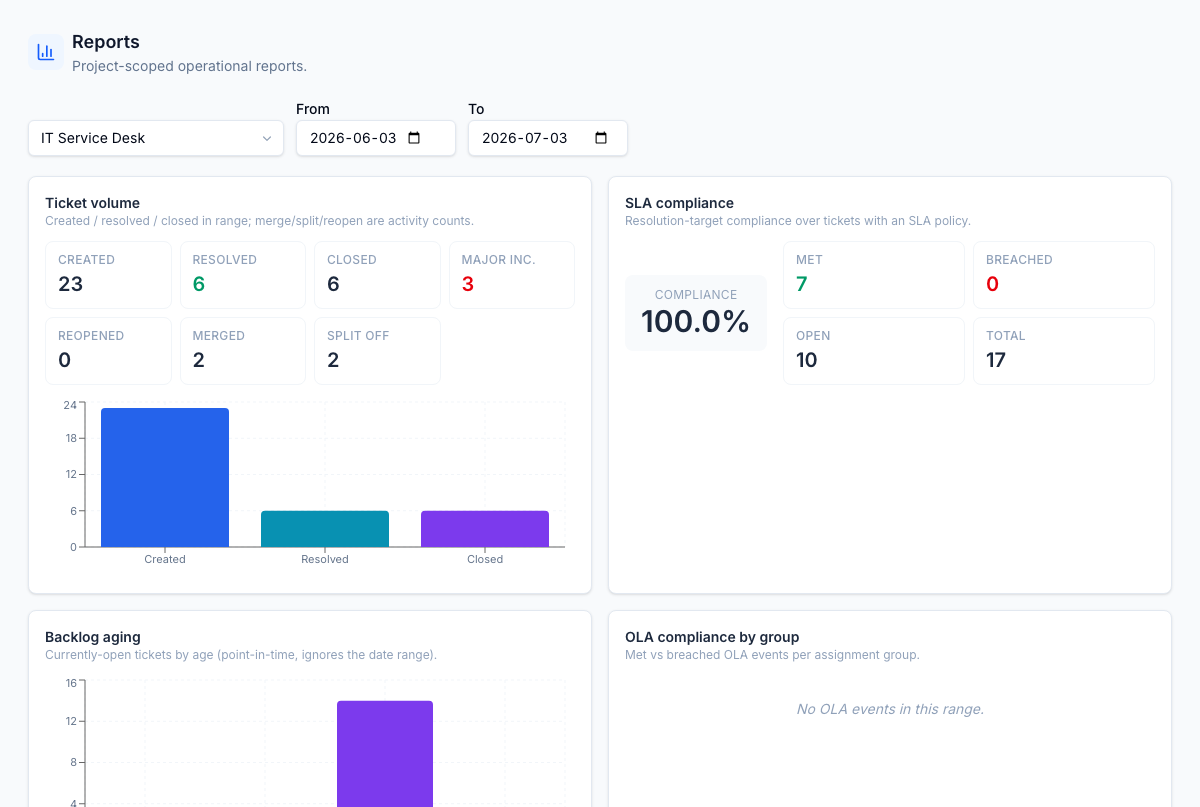1200x807 pixels.
Task: Click the blue Created bar in the chart
Action: (165, 478)
